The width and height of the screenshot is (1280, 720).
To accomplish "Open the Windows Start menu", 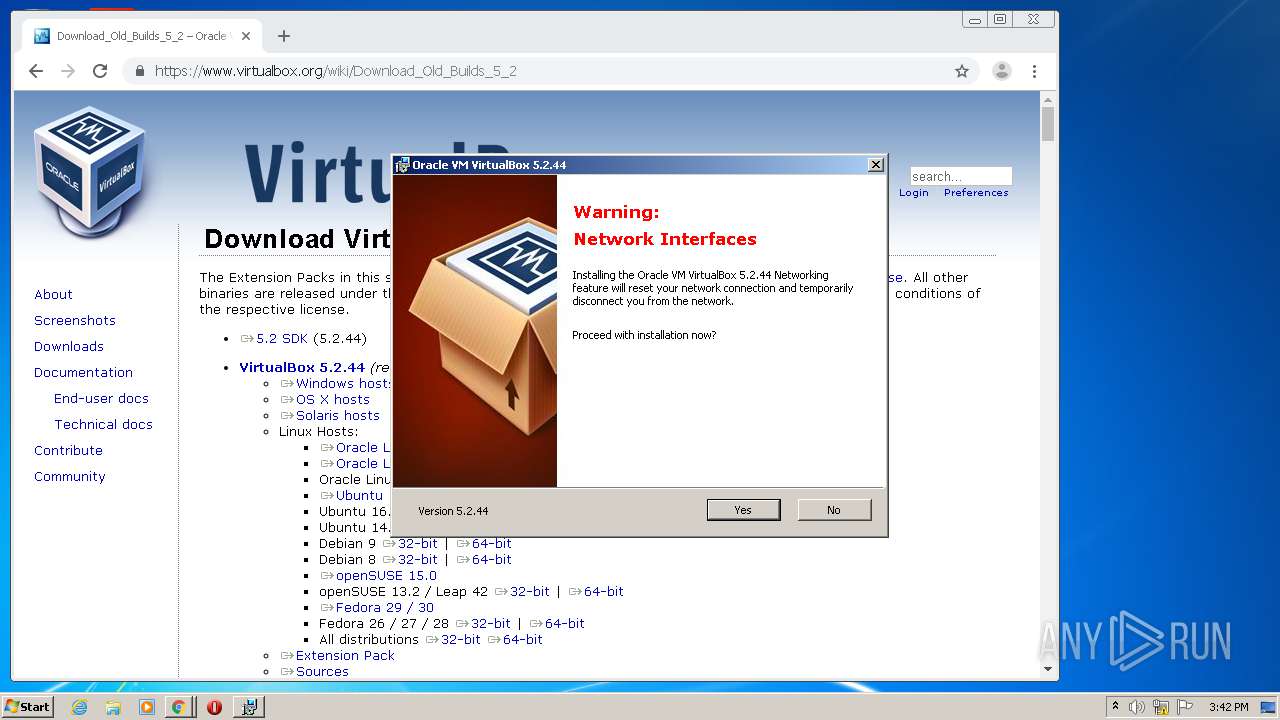I will (x=28, y=707).
